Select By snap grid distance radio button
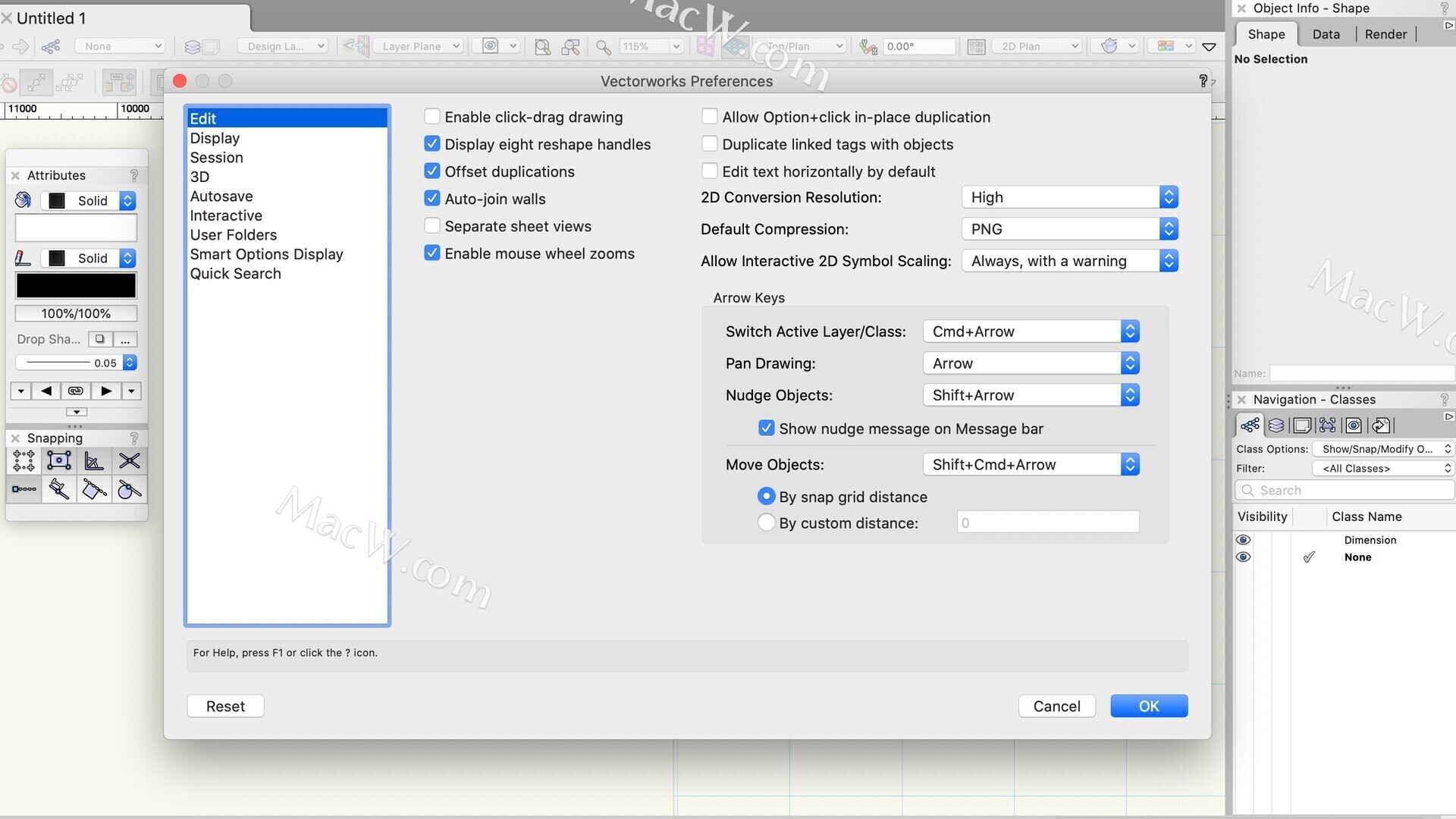 tap(765, 496)
